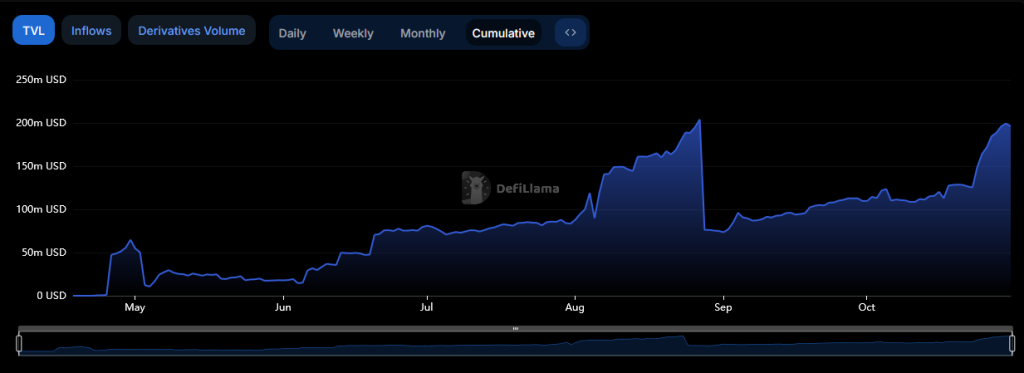Choose the Weekly interval option
The height and width of the screenshot is (373, 1024).
353,33
